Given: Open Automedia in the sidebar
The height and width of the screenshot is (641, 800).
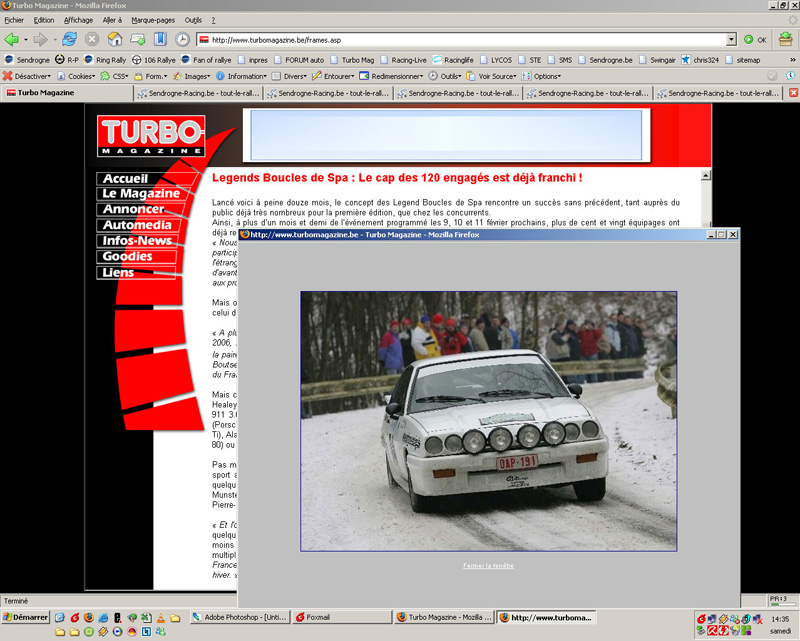Looking at the screenshot, I should click(138, 225).
